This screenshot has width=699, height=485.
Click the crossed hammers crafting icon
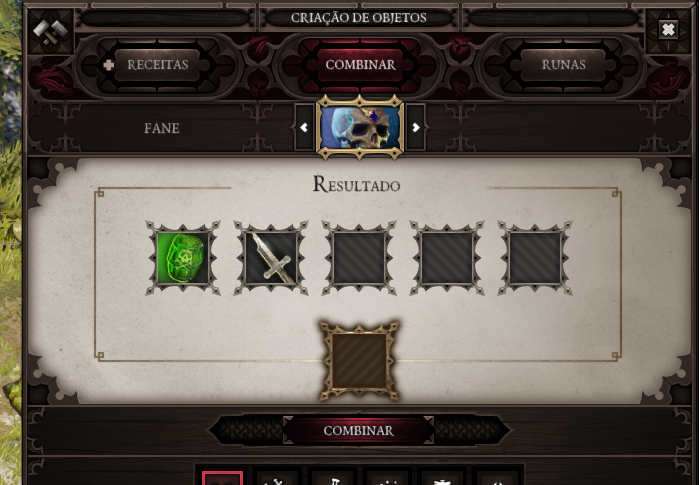click(x=50, y=31)
